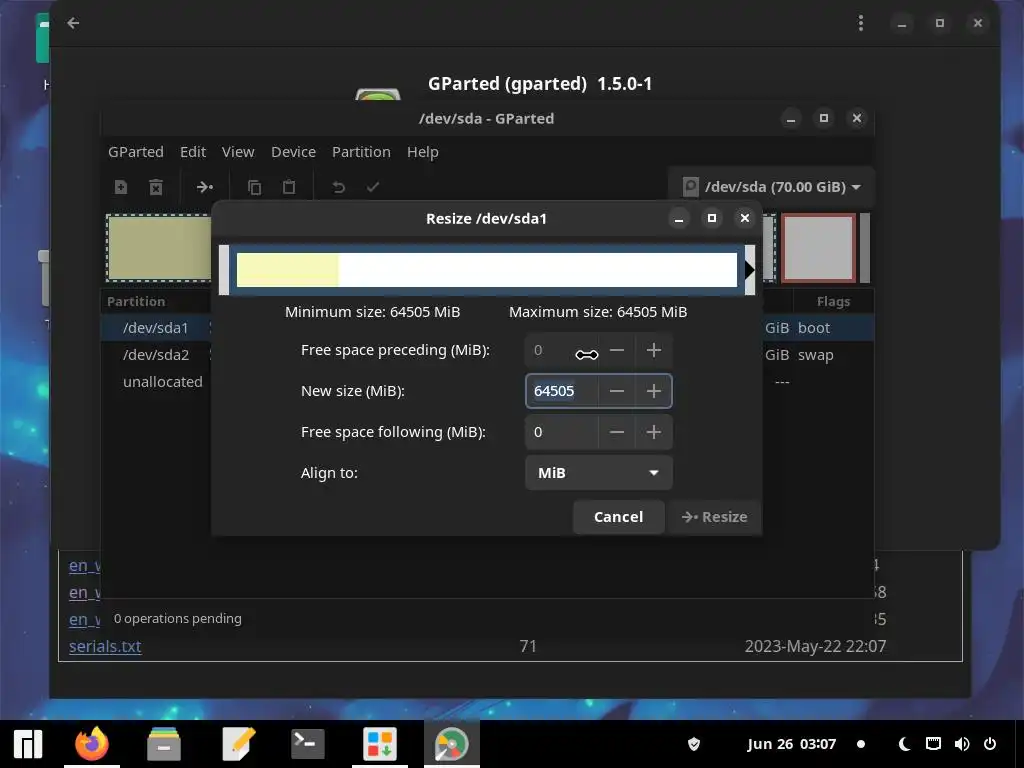Open the file manager from taskbar
This screenshot has width=1024, height=768.
(164, 744)
